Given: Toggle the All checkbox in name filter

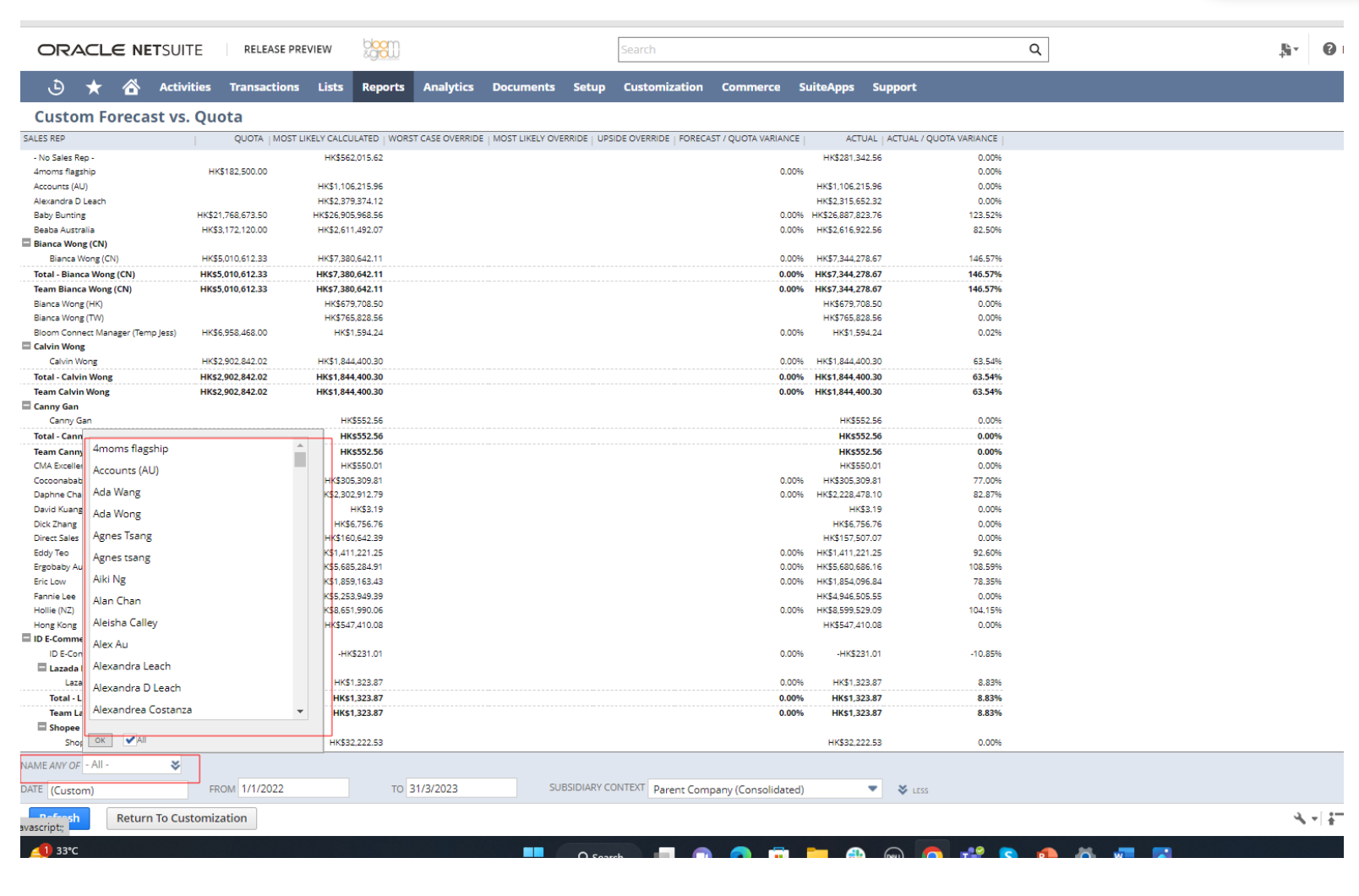Looking at the screenshot, I should click(x=130, y=740).
